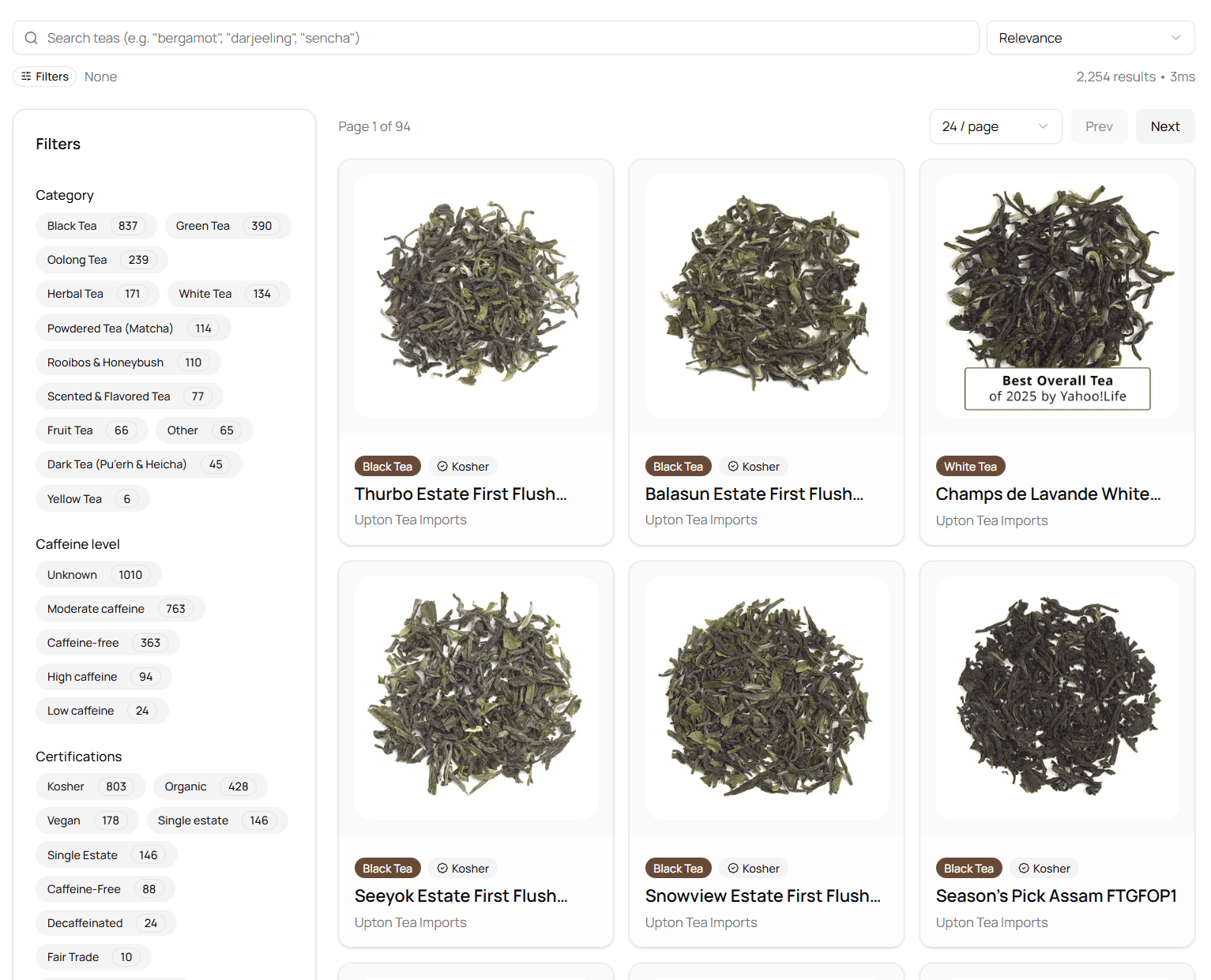This screenshot has width=1211, height=980.
Task: Enable the Organic certification filter
Action: tap(209, 787)
